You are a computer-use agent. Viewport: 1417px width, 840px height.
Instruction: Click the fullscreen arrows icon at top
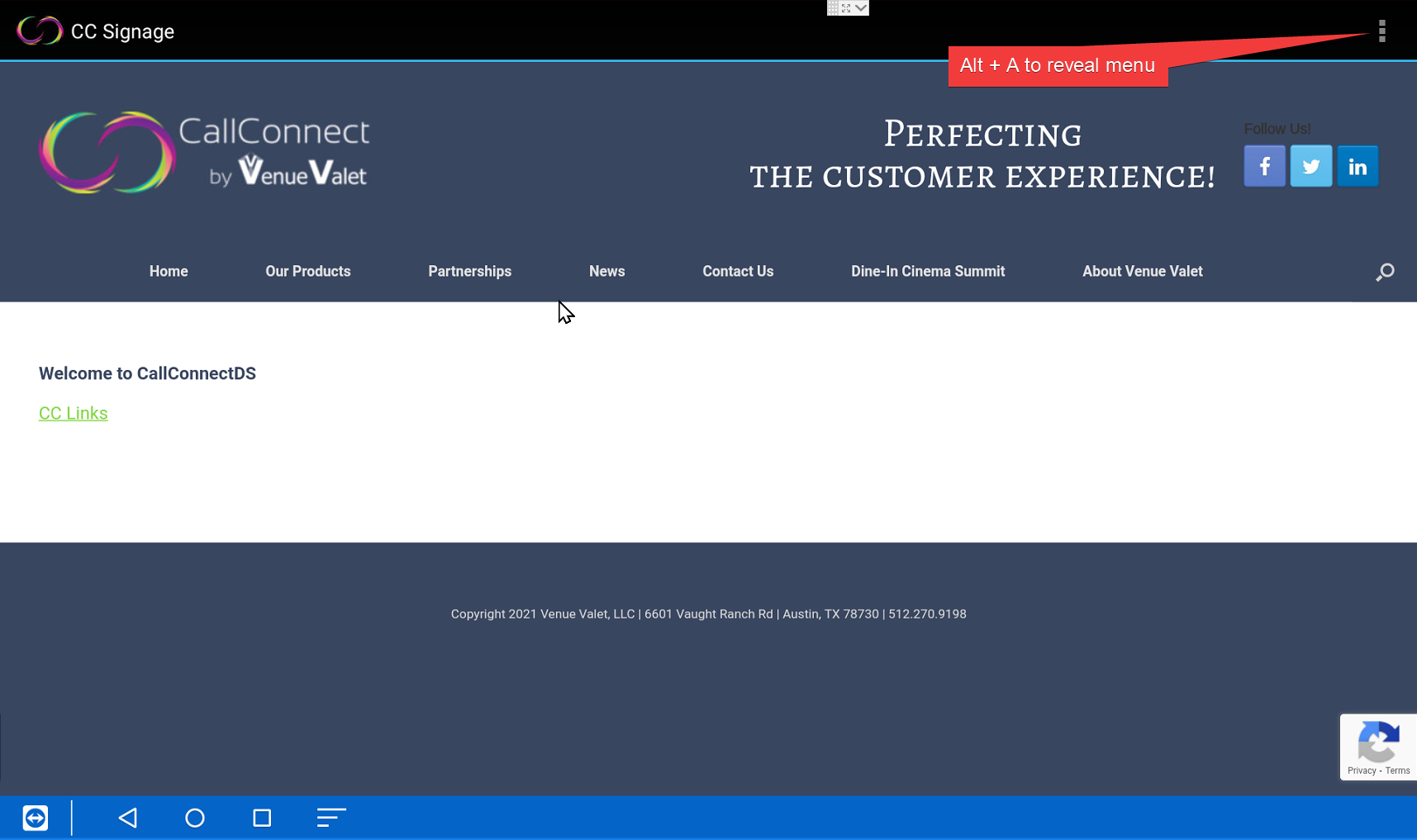point(846,7)
